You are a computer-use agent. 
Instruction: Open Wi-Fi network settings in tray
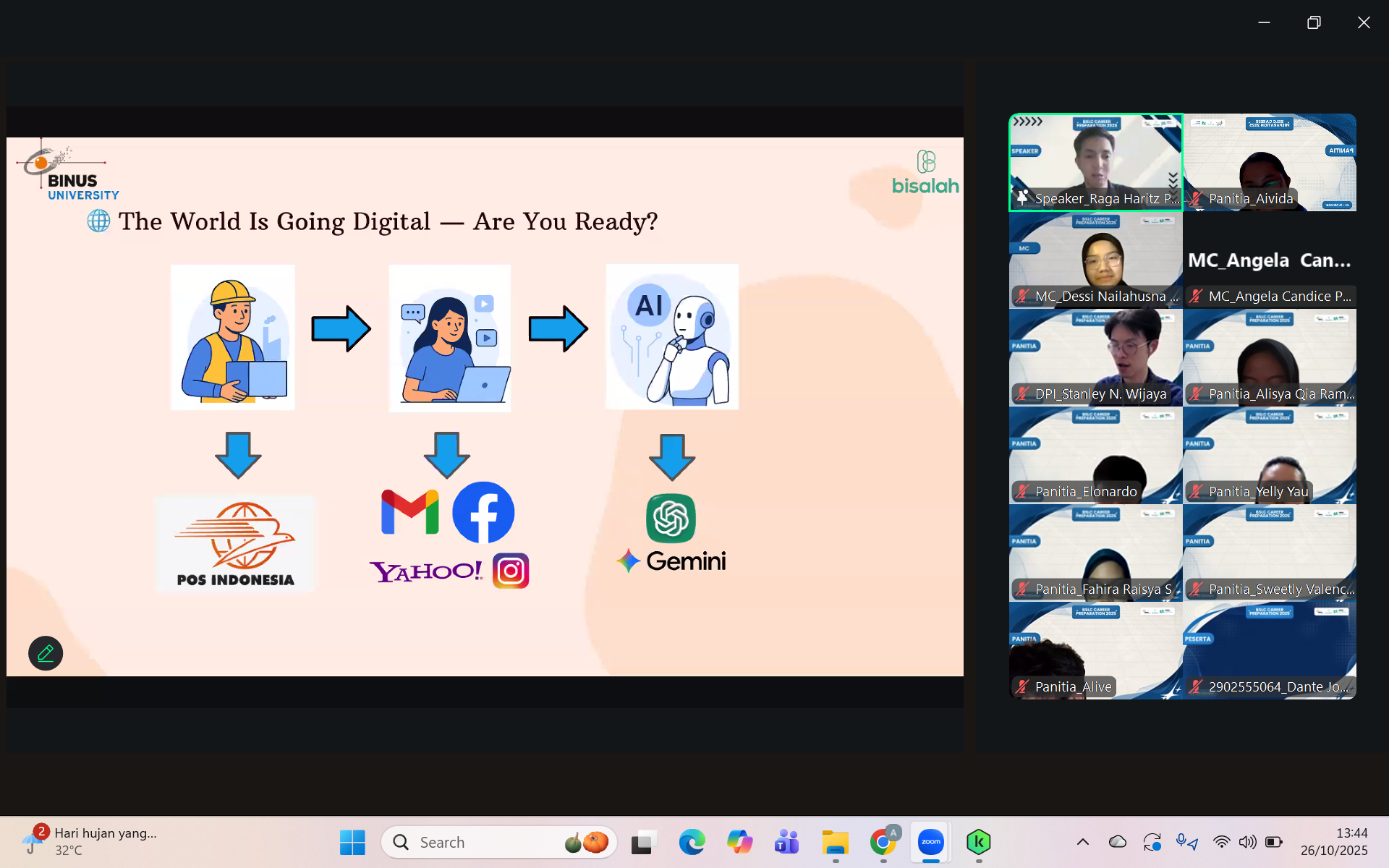tap(1221, 842)
